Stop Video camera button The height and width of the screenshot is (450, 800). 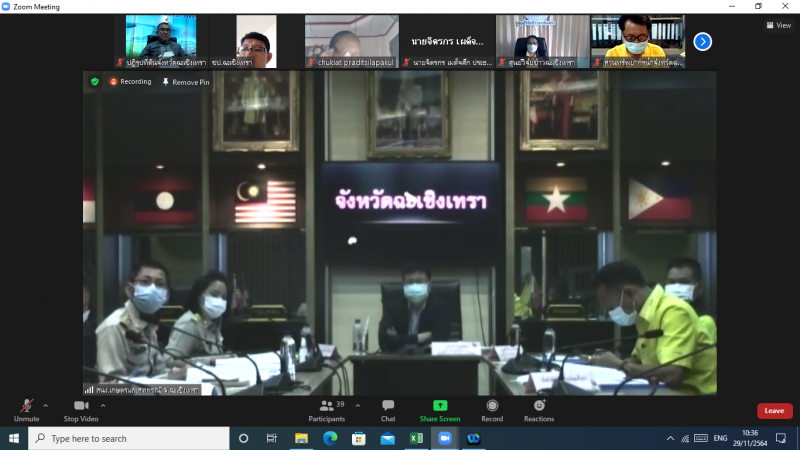[81, 411]
